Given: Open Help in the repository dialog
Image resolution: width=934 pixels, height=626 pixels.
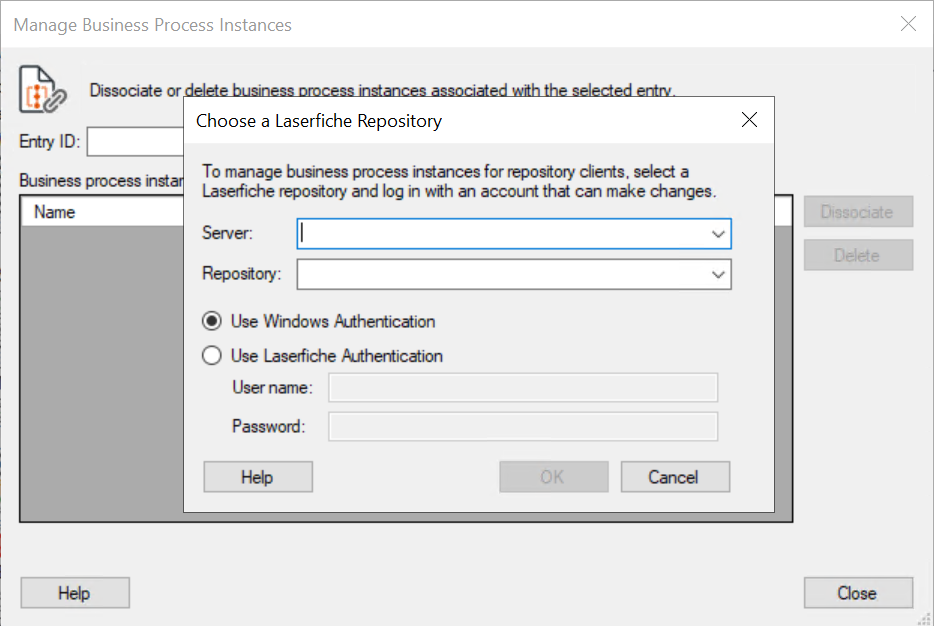Looking at the screenshot, I should [x=257, y=477].
